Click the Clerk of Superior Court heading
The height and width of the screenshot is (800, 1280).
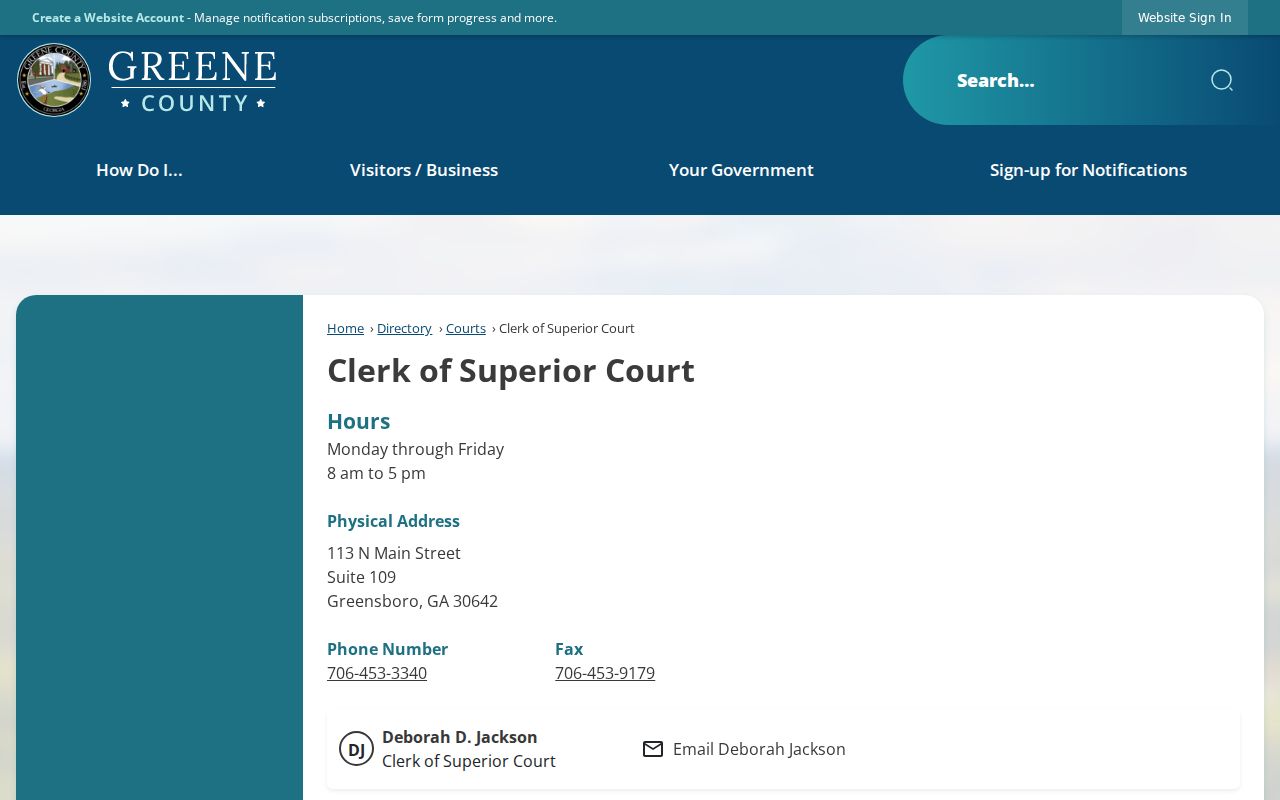(x=511, y=370)
